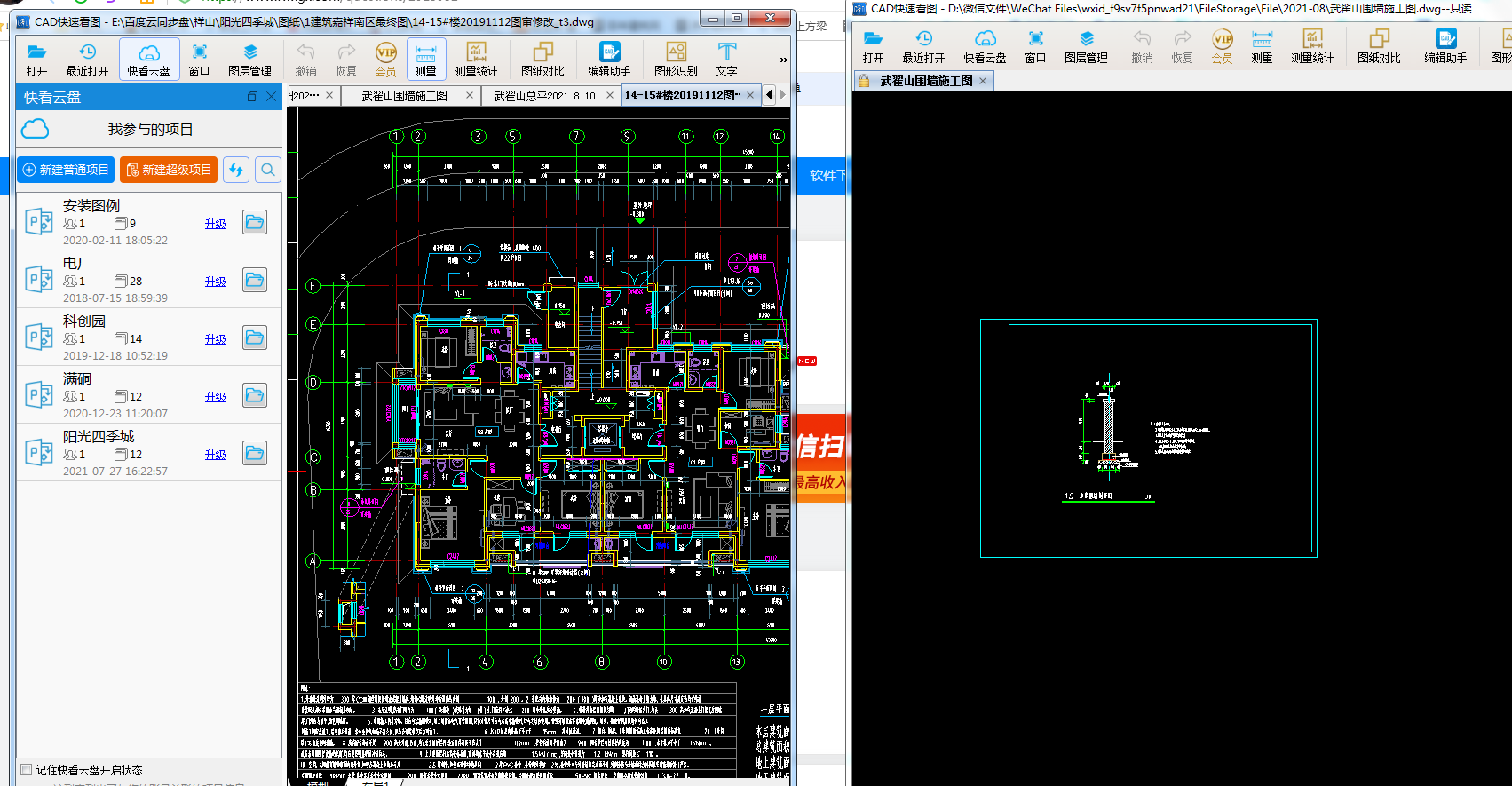1512x786 pixels.
Task: Open folder icon for 科创园 project
Action: pyautogui.click(x=255, y=337)
